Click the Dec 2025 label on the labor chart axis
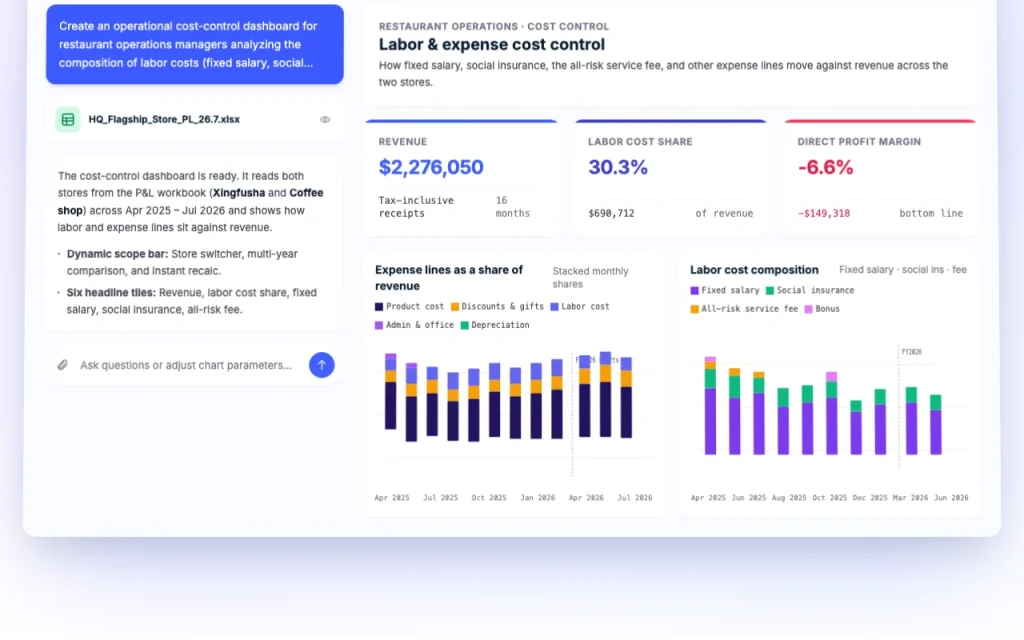Image resolution: width=1024 pixels, height=640 pixels. tap(870, 498)
